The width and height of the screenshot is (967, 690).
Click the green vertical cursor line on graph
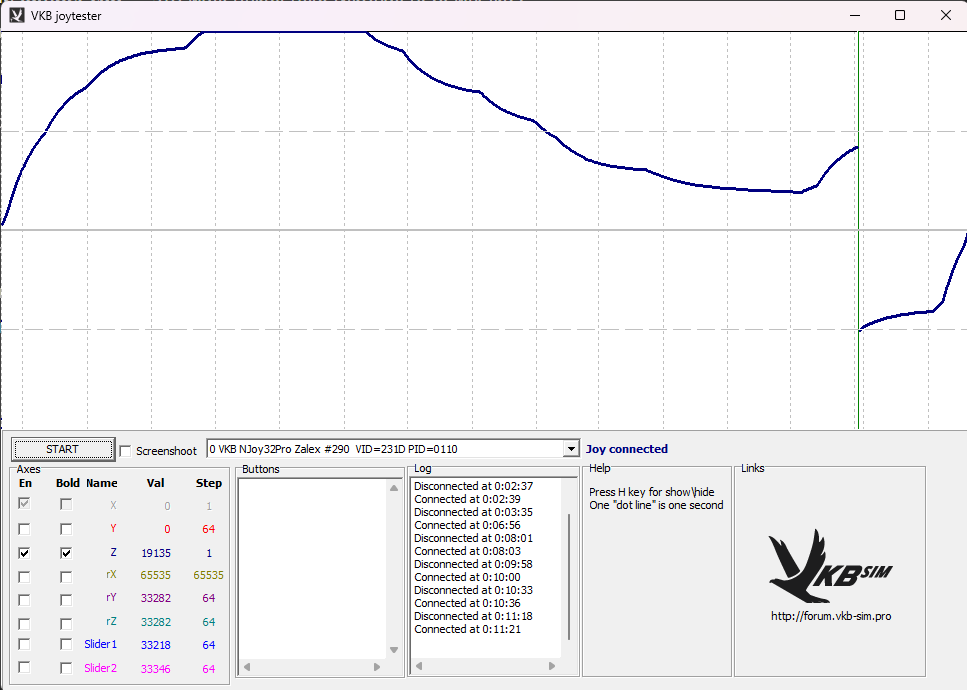(858, 250)
